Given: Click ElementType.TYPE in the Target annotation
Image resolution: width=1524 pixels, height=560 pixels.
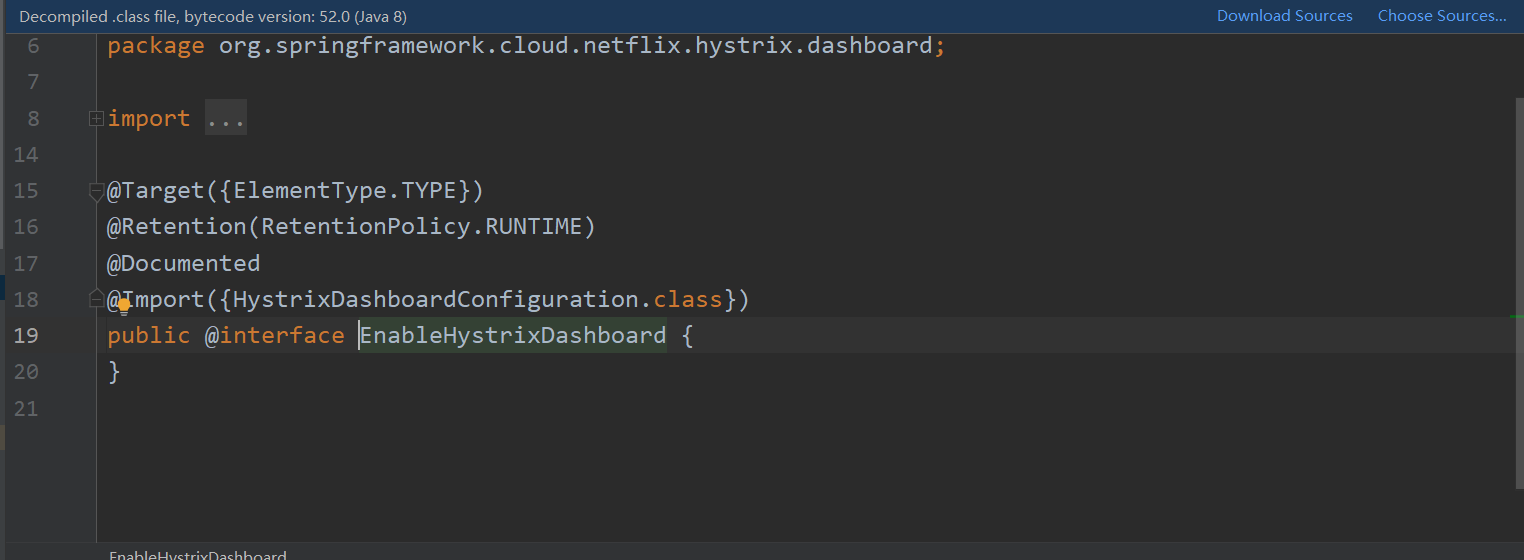Looking at the screenshot, I should 345,191.
